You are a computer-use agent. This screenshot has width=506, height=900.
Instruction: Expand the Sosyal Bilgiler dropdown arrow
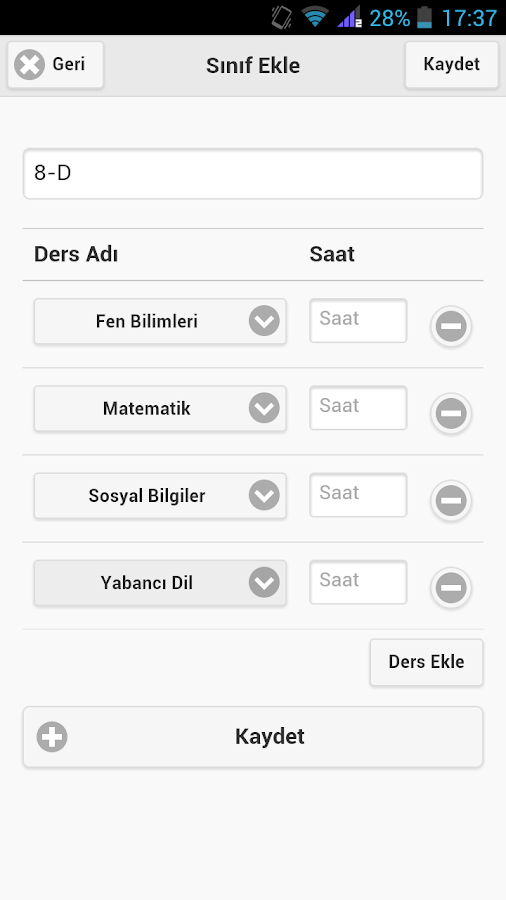tap(264, 496)
